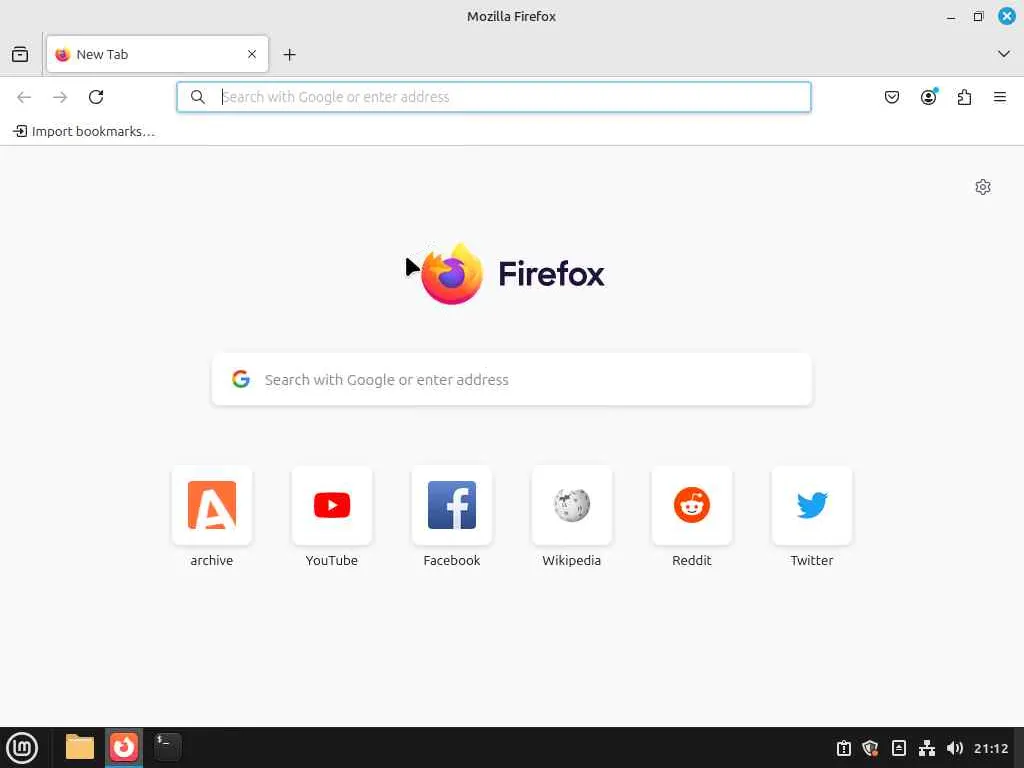Open a new tab with plus button
1024x768 pixels.
coord(289,55)
